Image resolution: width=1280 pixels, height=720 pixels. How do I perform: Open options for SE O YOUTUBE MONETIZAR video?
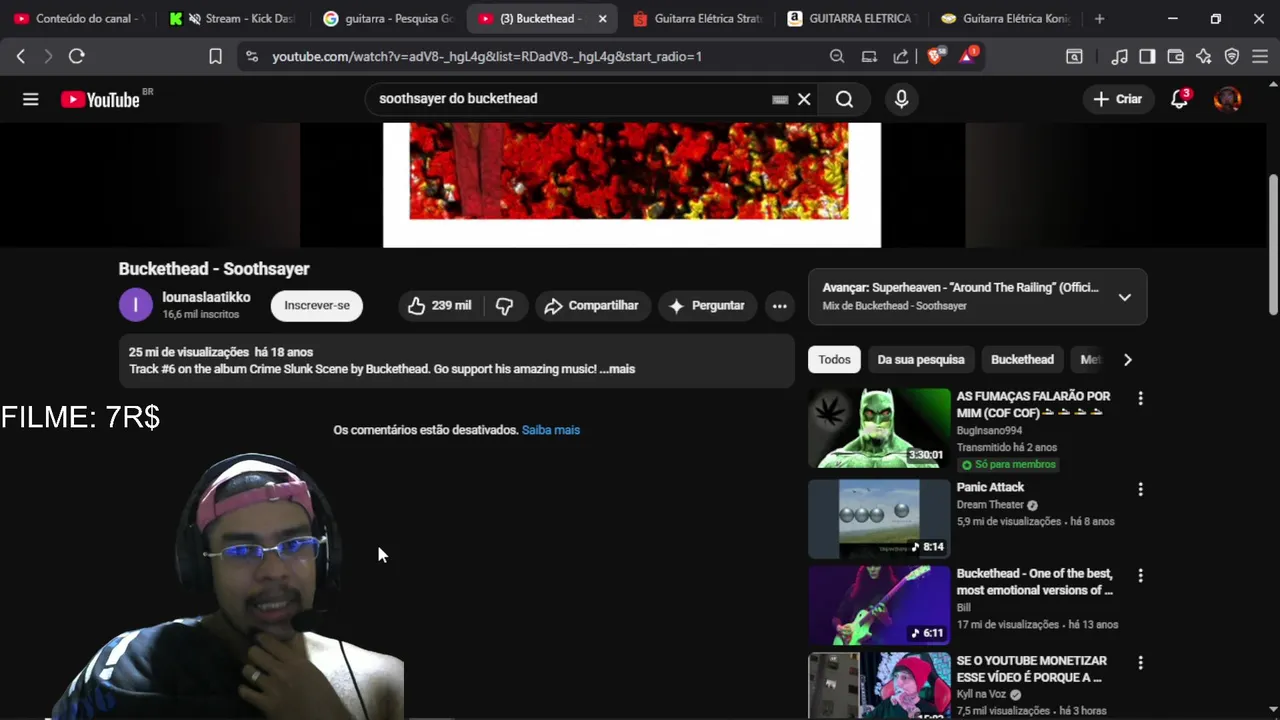(x=1140, y=662)
